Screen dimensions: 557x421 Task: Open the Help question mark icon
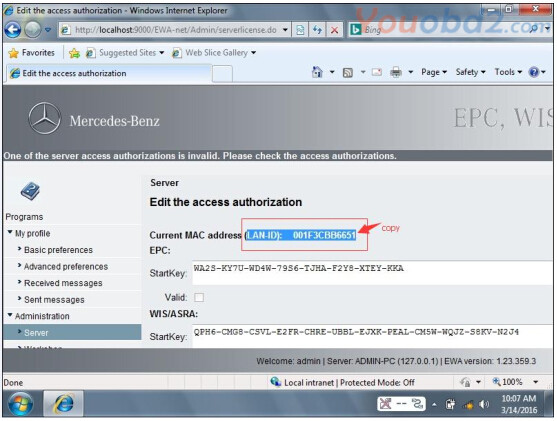[x=534, y=72]
